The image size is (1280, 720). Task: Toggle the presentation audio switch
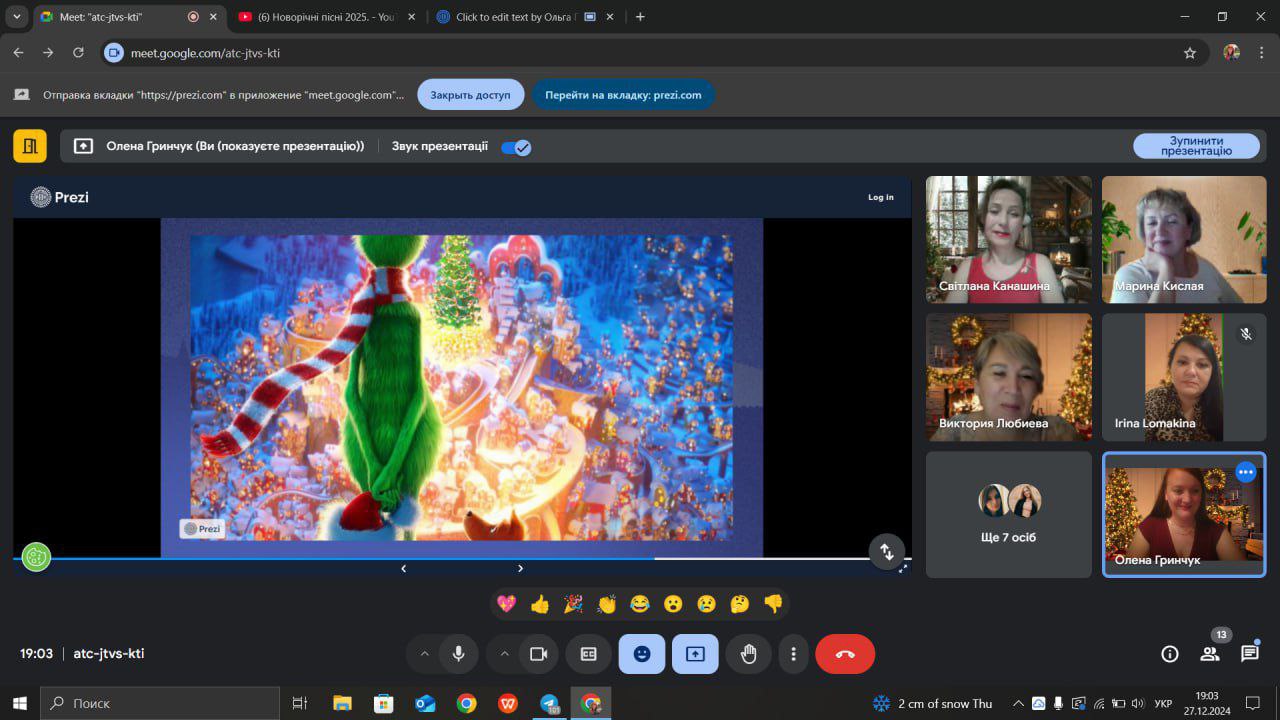(x=516, y=147)
